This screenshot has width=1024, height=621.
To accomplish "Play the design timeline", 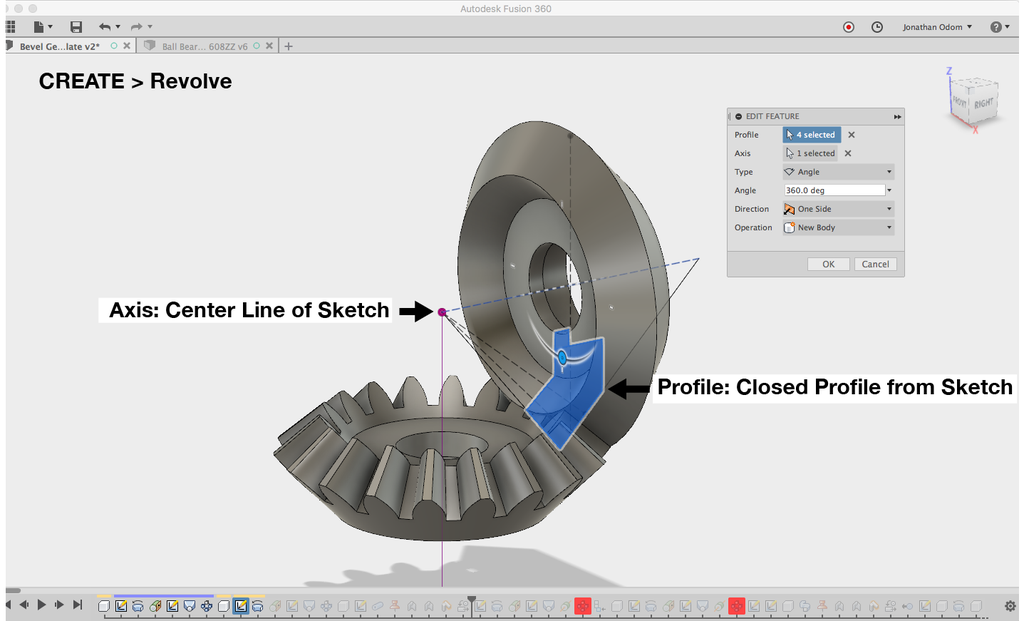I will (41, 605).
